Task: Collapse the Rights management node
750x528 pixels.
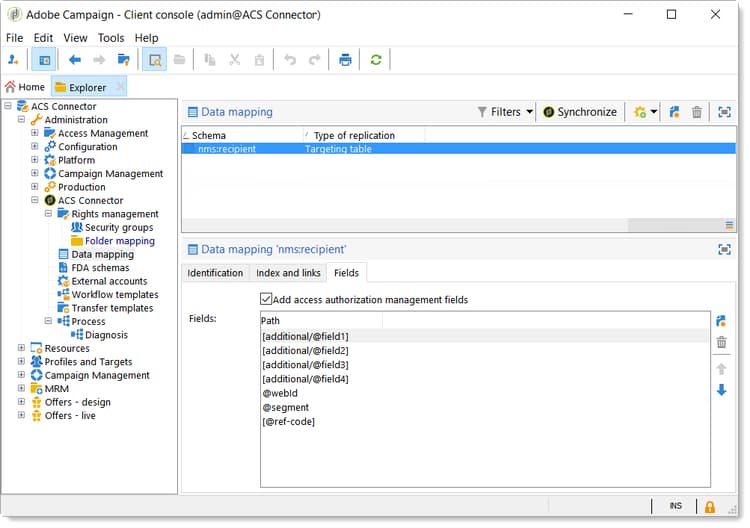Action: point(48,214)
